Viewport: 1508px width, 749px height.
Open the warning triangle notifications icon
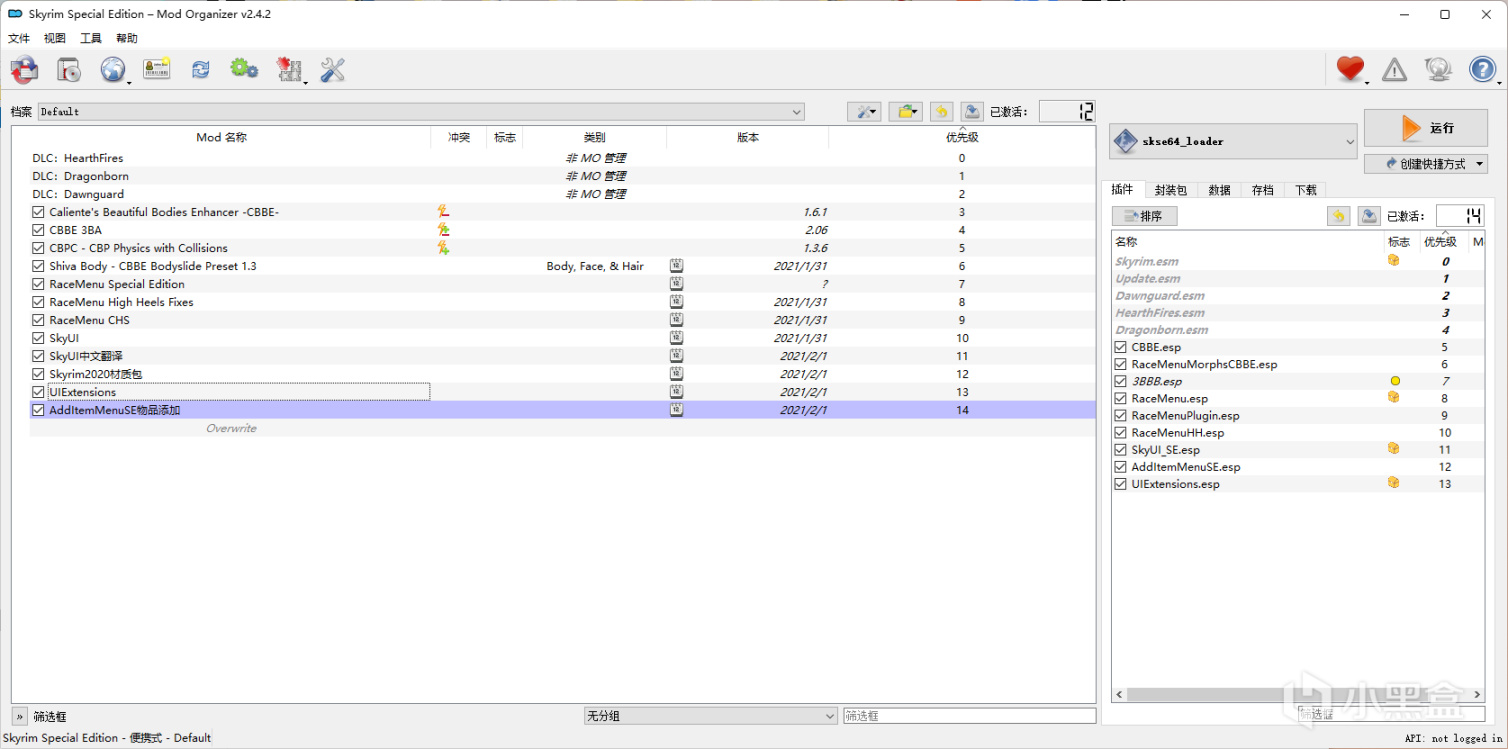click(1394, 69)
